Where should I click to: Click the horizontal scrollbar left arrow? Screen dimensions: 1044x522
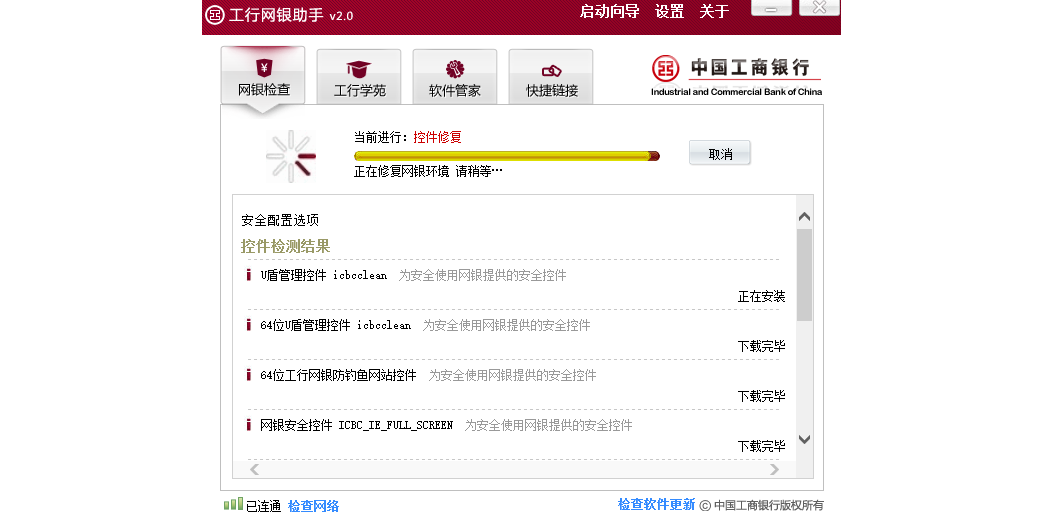[x=254, y=469]
